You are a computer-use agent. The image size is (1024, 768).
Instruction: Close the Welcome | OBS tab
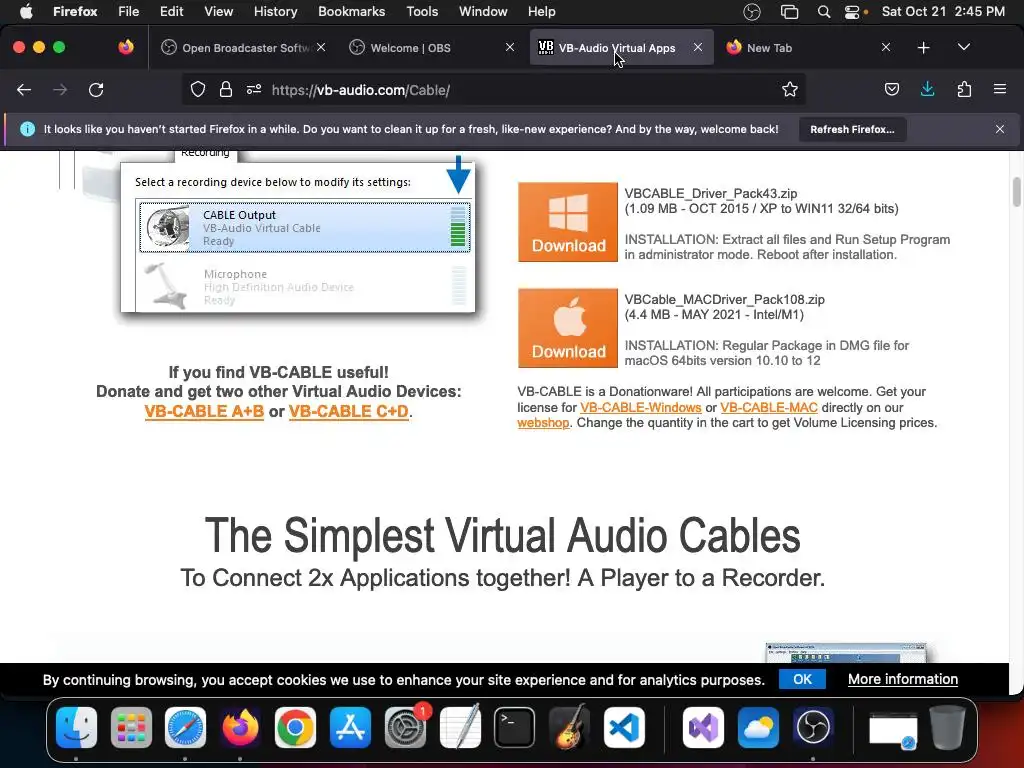point(509,48)
